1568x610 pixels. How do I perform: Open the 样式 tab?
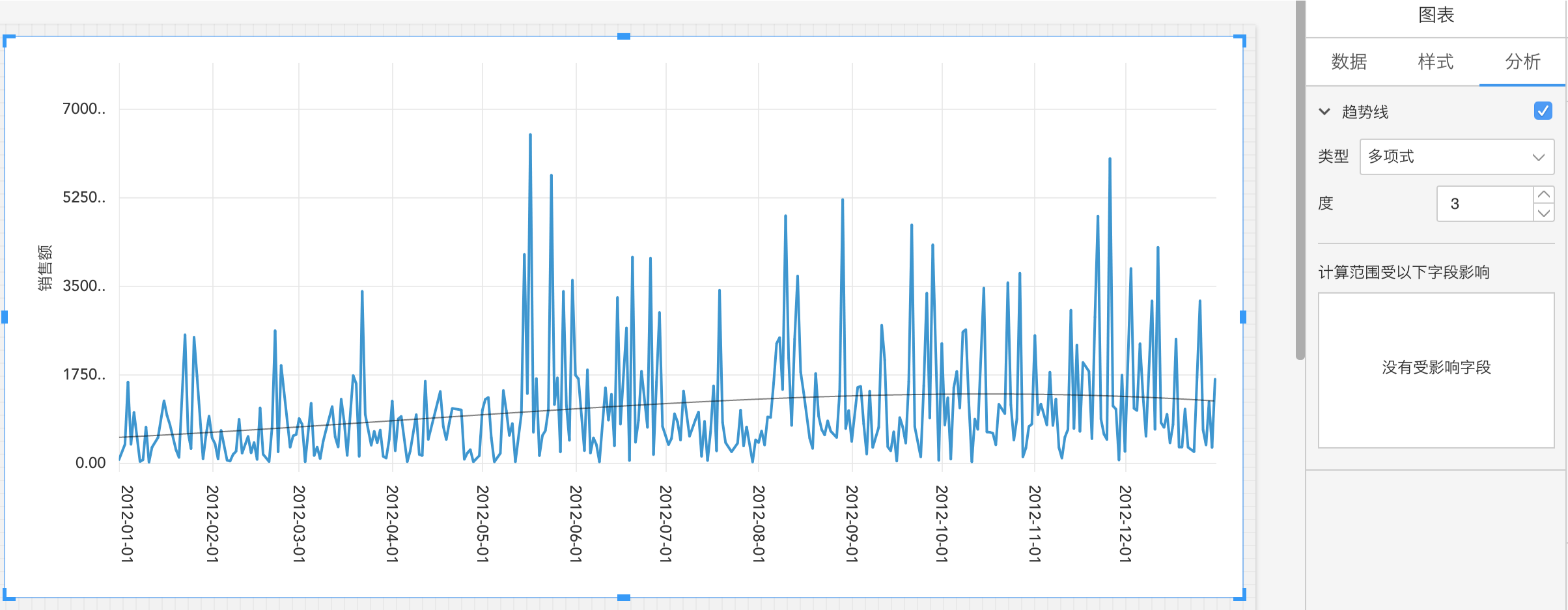(1435, 62)
